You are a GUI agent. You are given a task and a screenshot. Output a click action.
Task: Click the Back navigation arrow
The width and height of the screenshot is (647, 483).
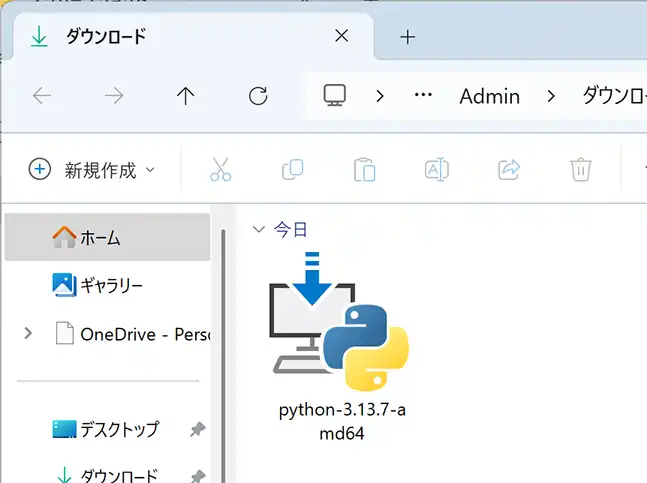pyautogui.click(x=42, y=96)
